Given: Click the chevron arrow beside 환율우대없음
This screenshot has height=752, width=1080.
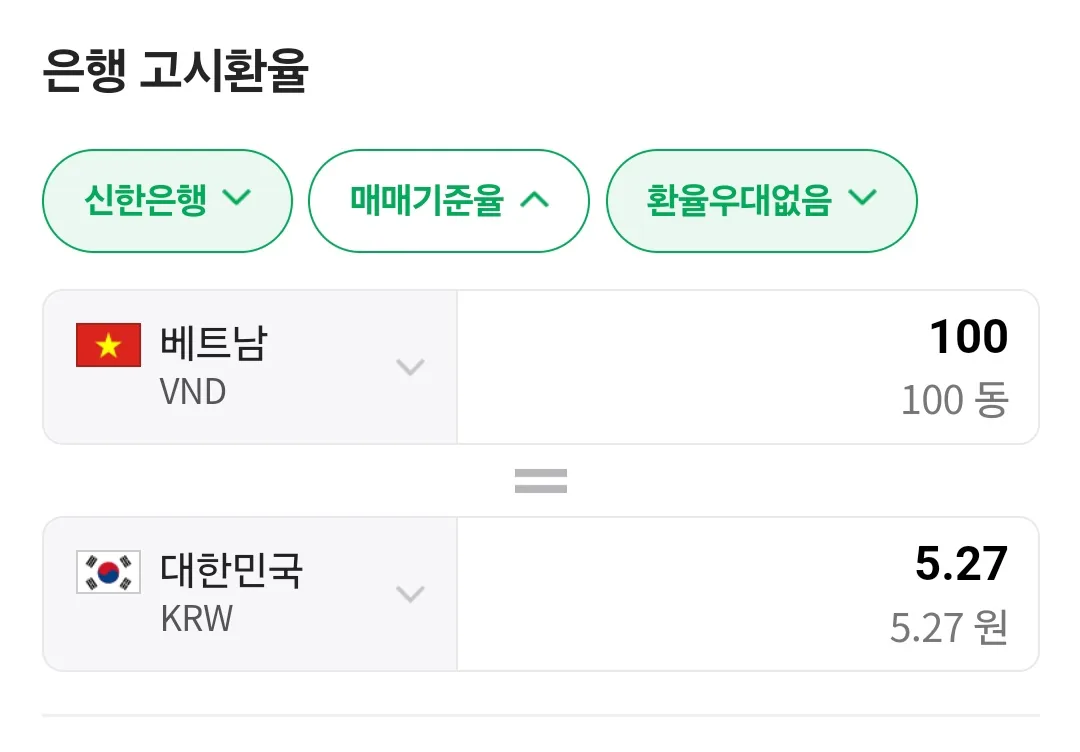Looking at the screenshot, I should [862, 198].
